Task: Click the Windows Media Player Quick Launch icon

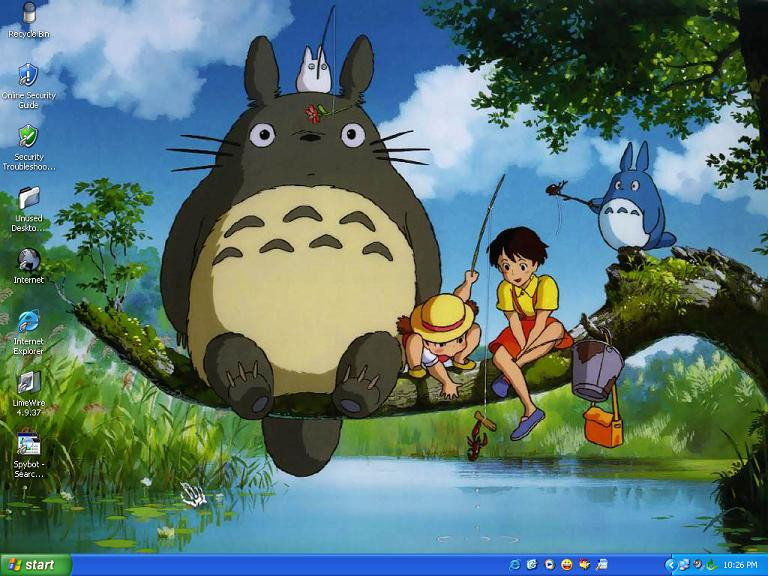Action: [550, 565]
